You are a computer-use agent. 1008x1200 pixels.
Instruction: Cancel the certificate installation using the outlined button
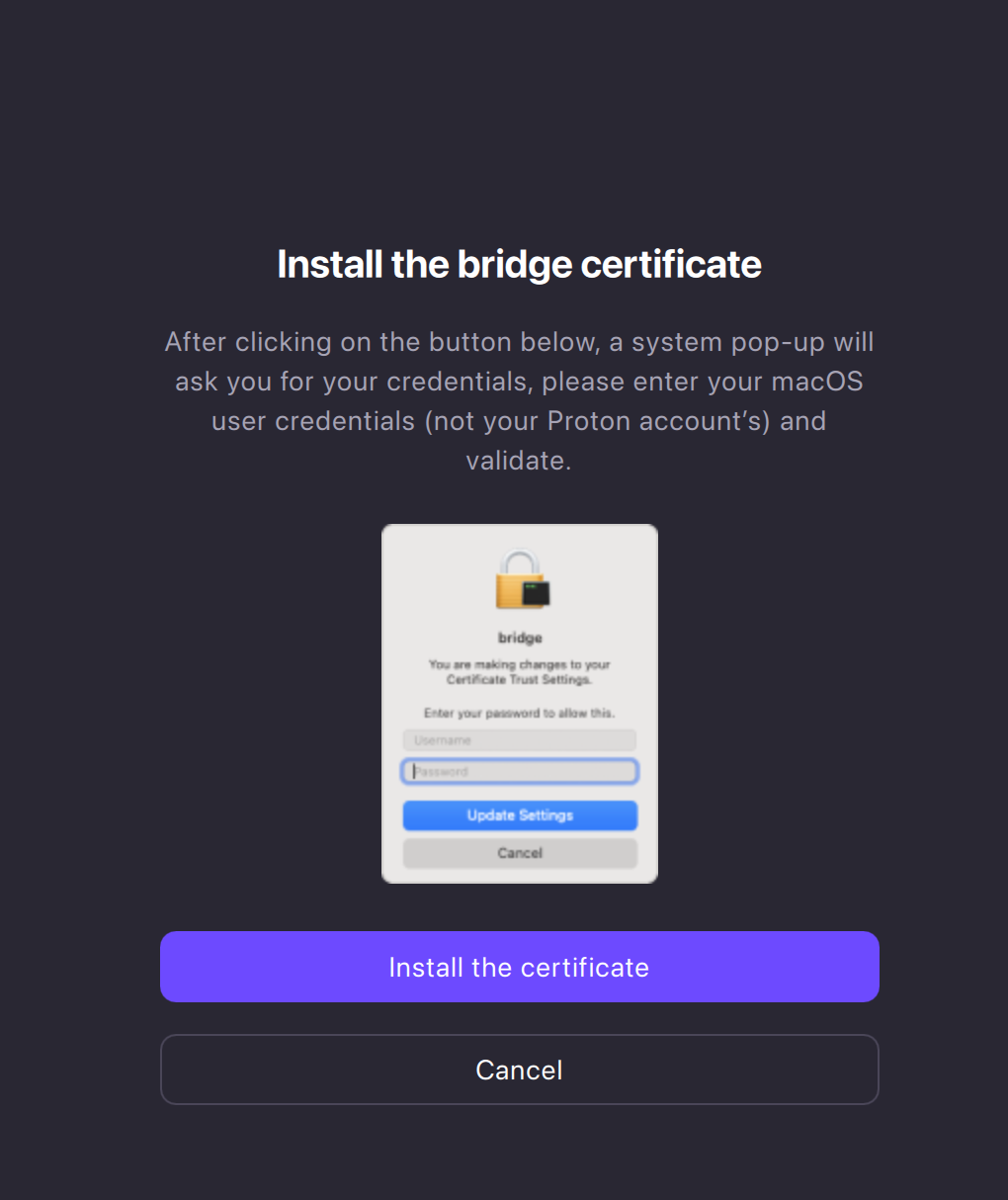(x=519, y=1070)
